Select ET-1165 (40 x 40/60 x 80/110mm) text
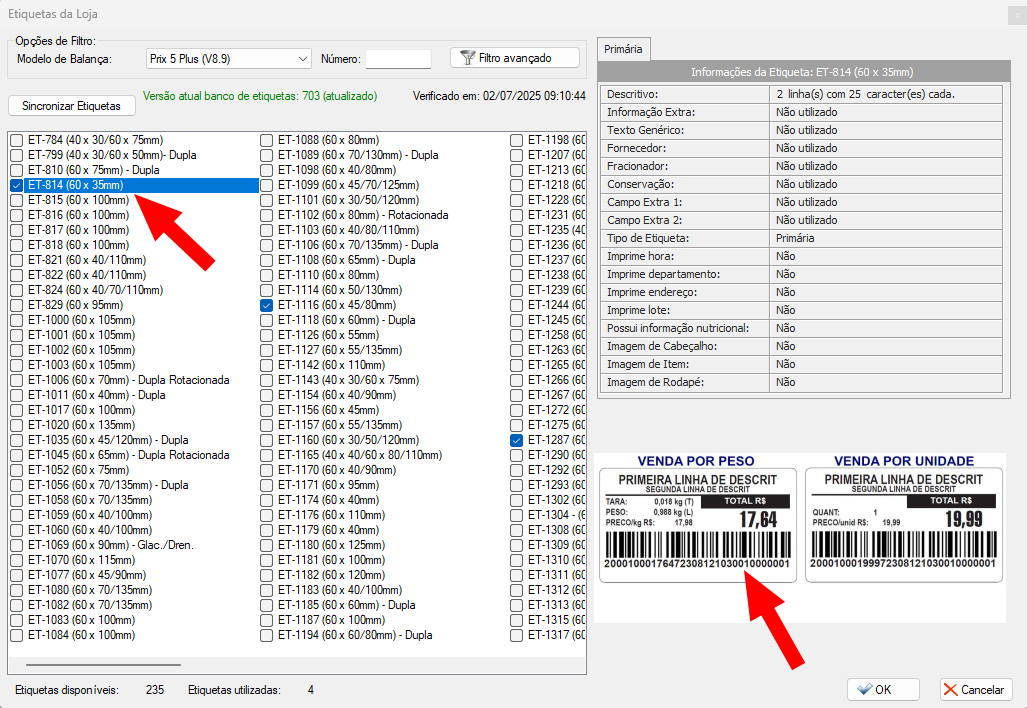 pos(360,455)
